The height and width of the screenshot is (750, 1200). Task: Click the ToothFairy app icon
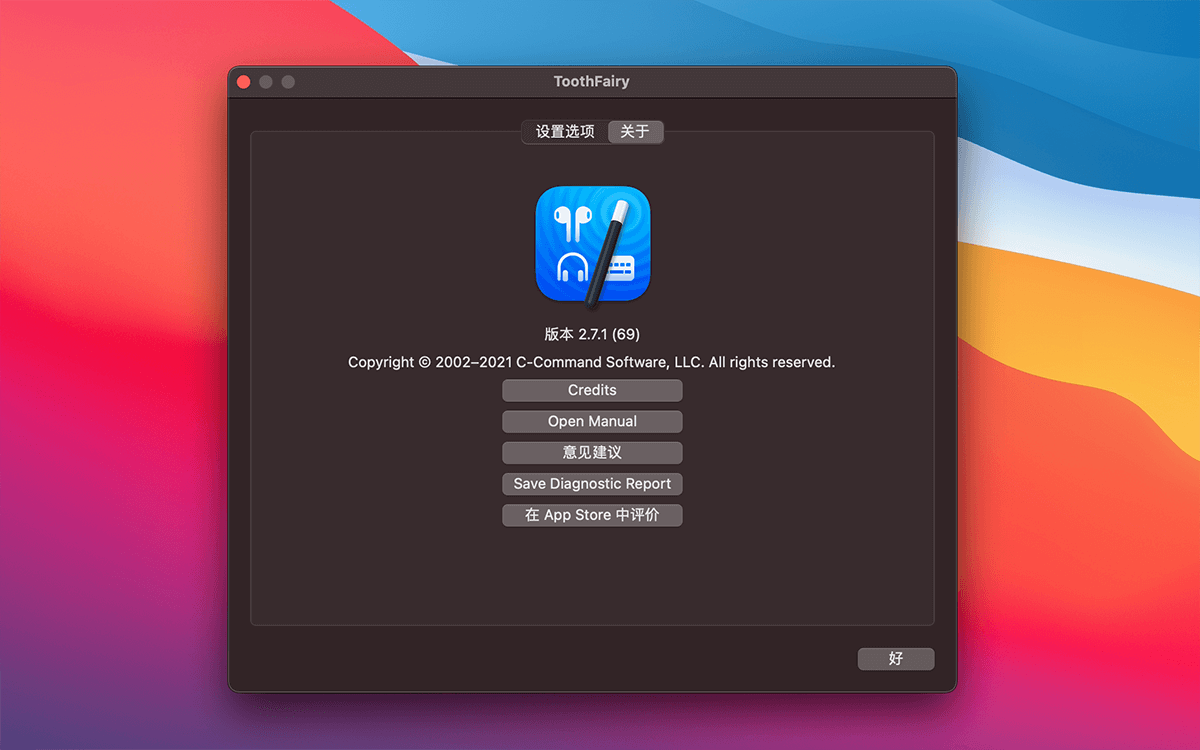tap(593, 245)
